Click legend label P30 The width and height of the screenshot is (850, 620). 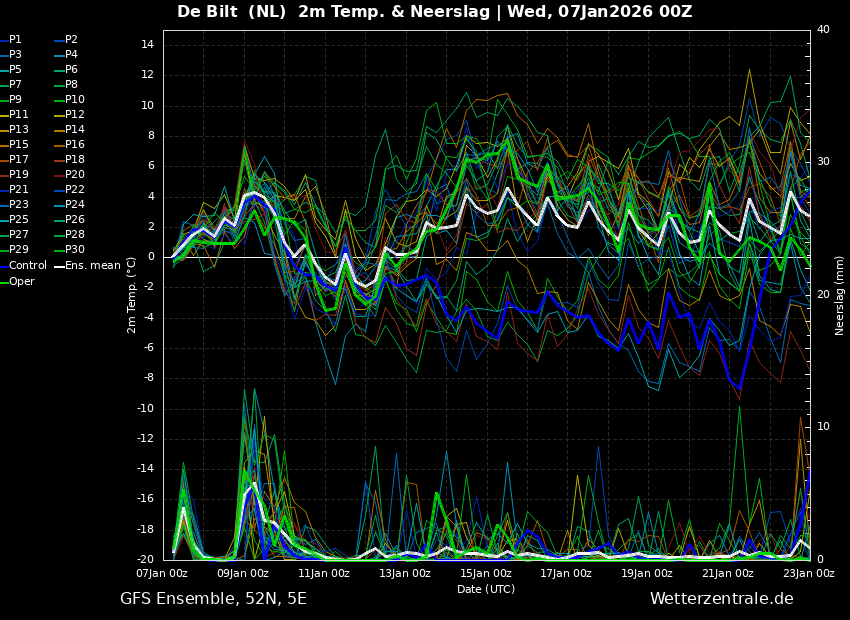point(69,249)
